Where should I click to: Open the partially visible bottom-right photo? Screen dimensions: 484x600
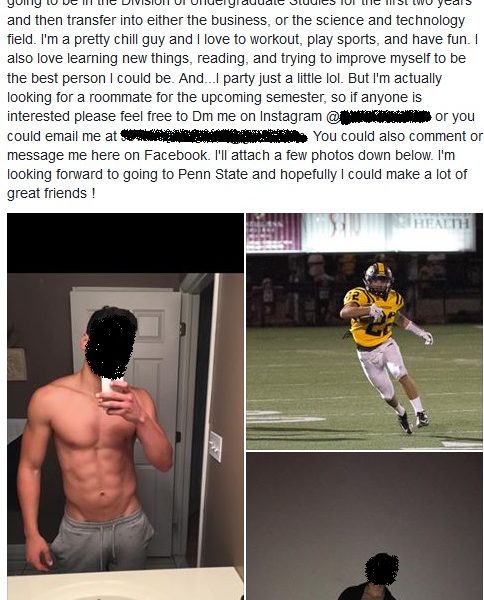point(364,526)
